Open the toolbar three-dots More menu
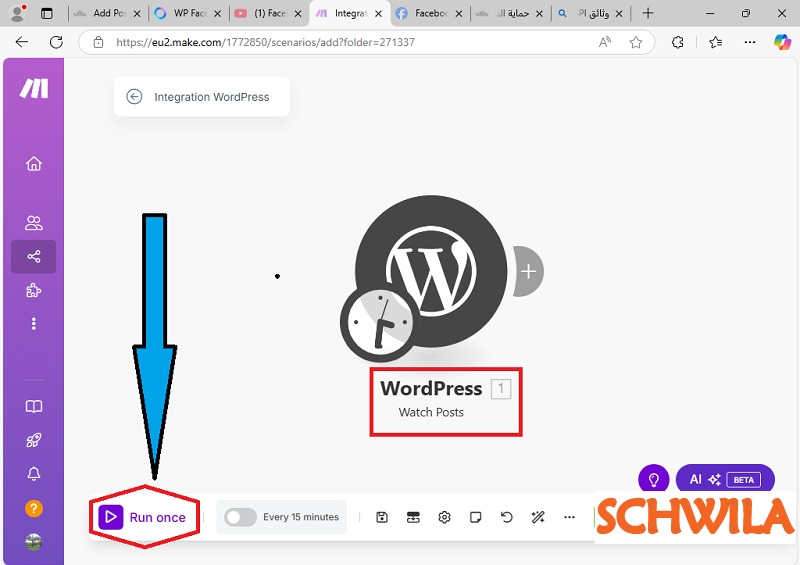This screenshot has width=800, height=565. tap(569, 518)
